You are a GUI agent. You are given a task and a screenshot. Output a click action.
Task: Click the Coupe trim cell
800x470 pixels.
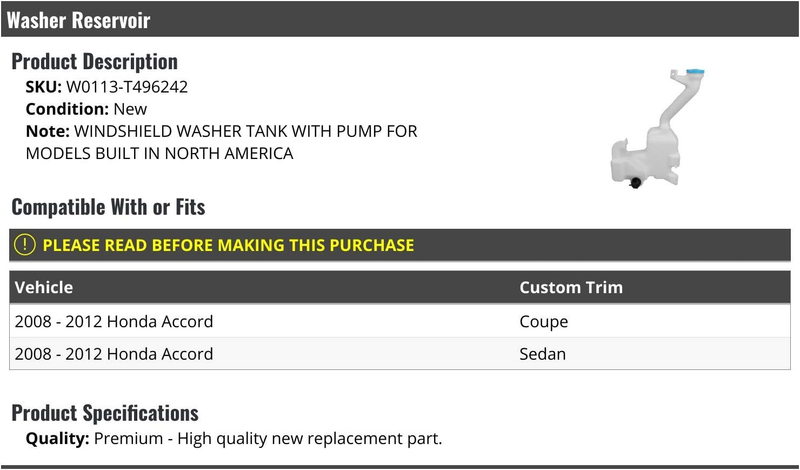(x=543, y=321)
